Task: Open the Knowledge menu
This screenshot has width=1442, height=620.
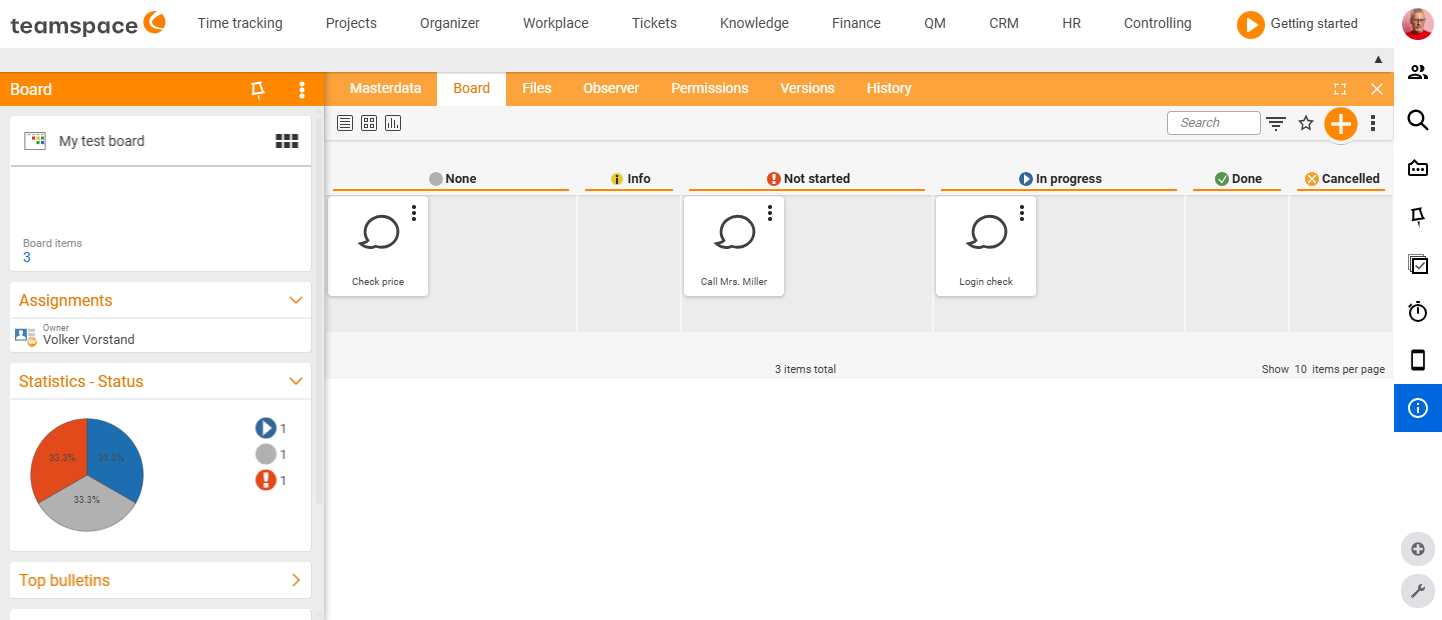Action: (x=754, y=23)
